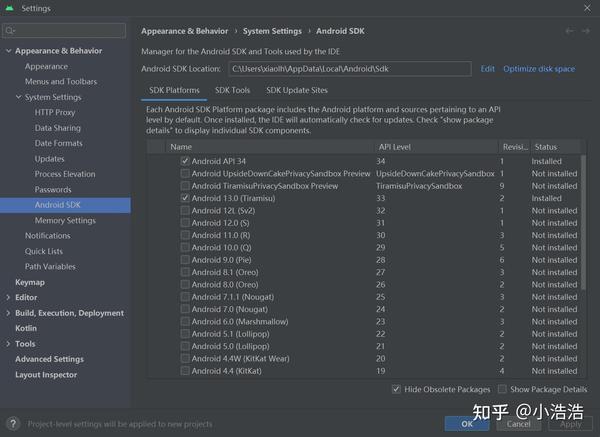
Task: Uncheck the Android API 34 checkbox
Action: (185, 161)
